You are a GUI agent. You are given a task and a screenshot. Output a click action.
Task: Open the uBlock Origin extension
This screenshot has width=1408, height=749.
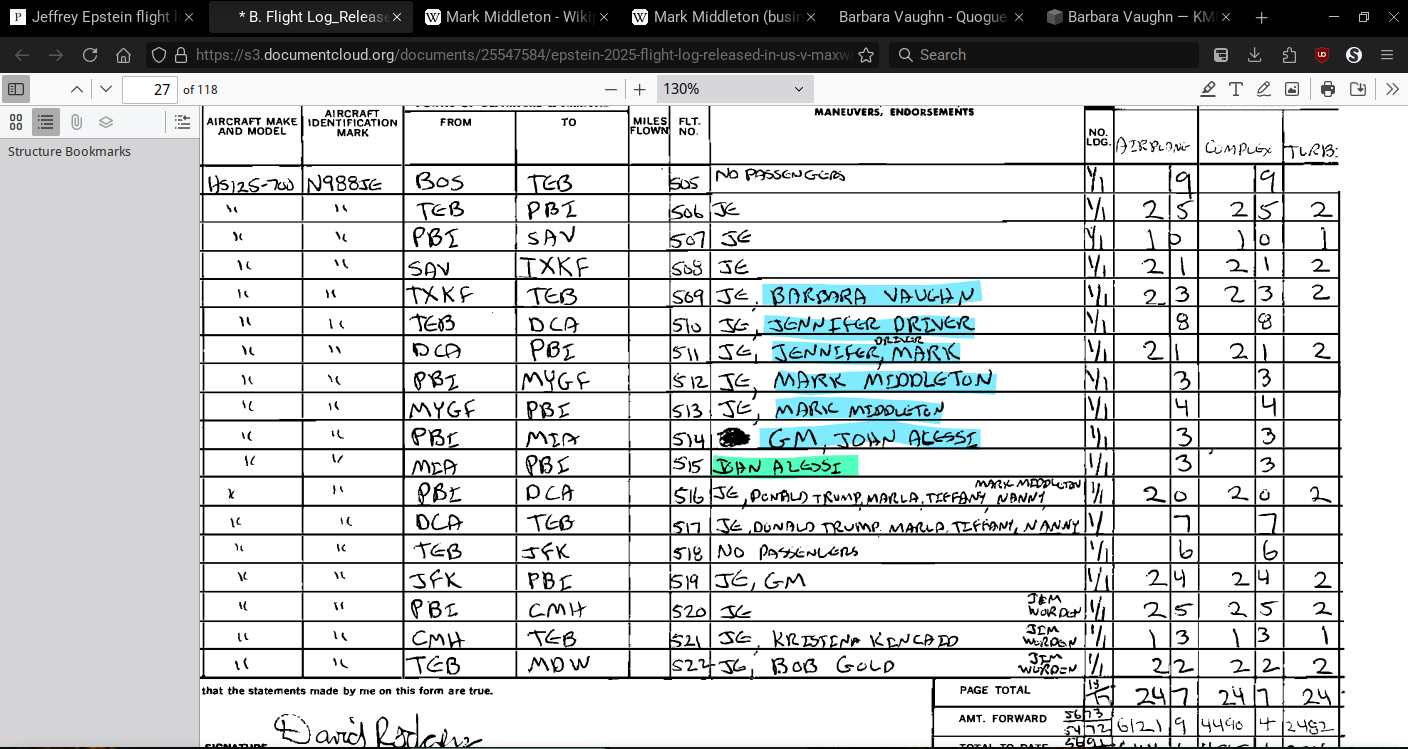[x=1322, y=55]
